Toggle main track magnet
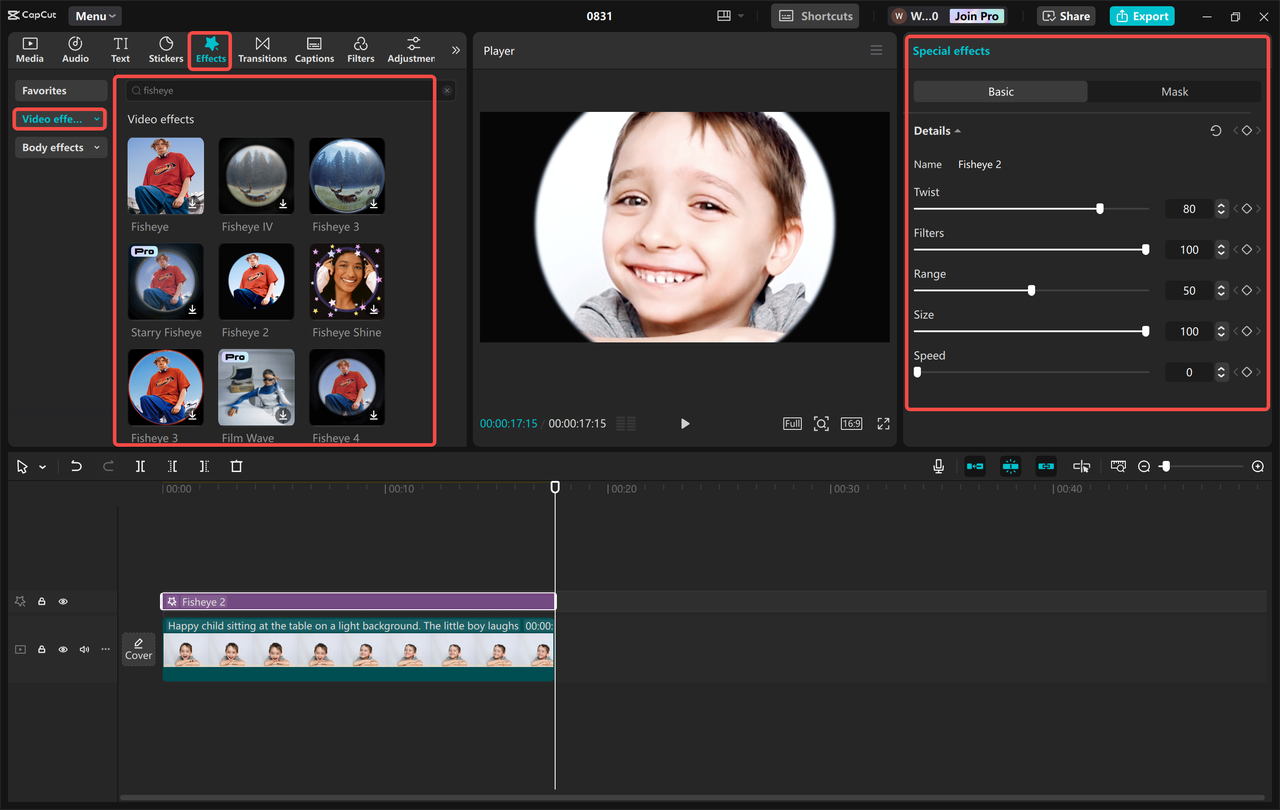Screen dimensions: 1280x810 (975, 467)
